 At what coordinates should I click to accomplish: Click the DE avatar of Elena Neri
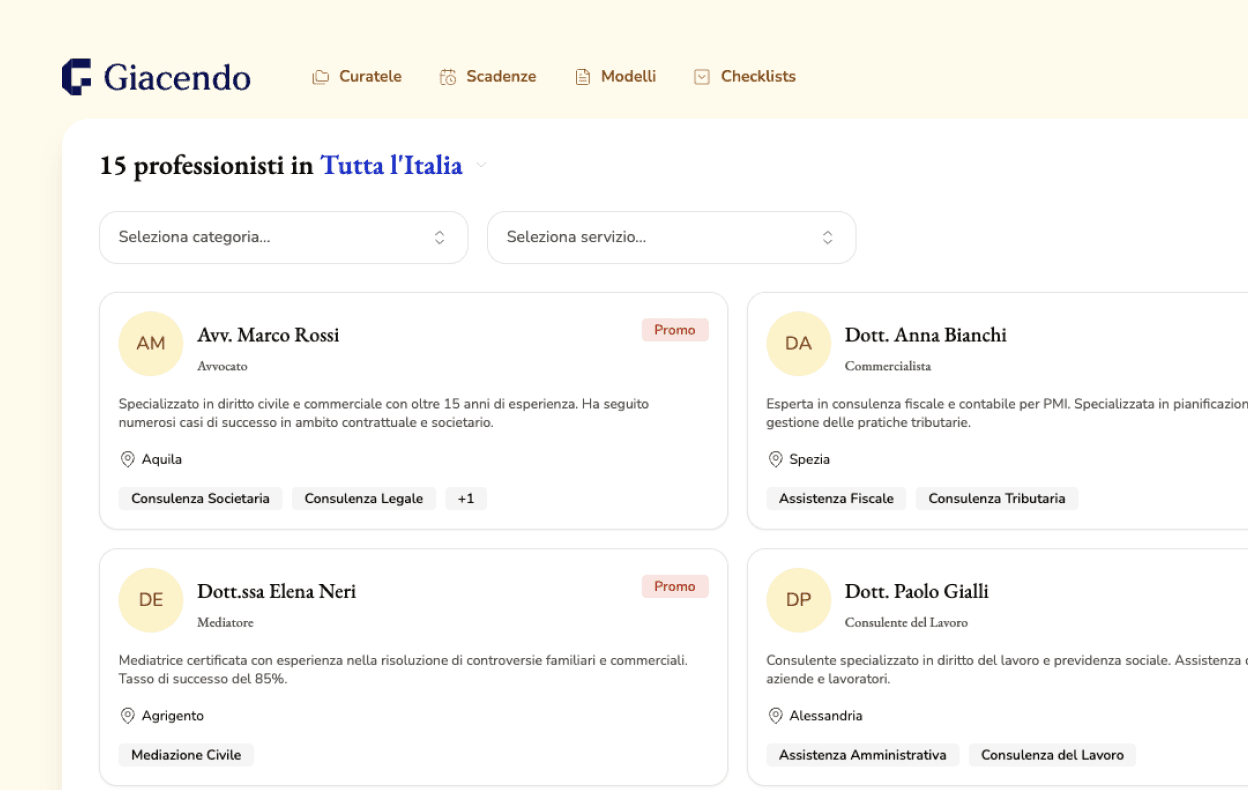151,600
